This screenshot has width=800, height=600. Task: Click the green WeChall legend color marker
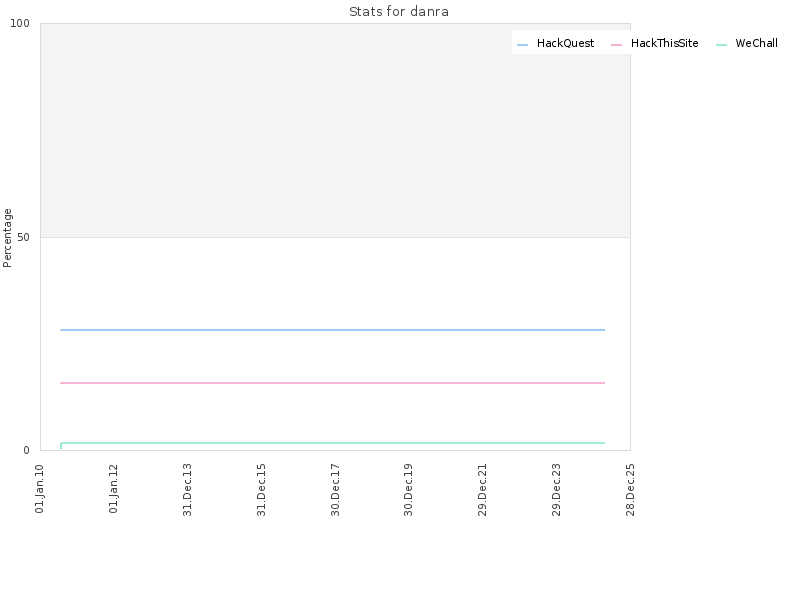tap(721, 45)
